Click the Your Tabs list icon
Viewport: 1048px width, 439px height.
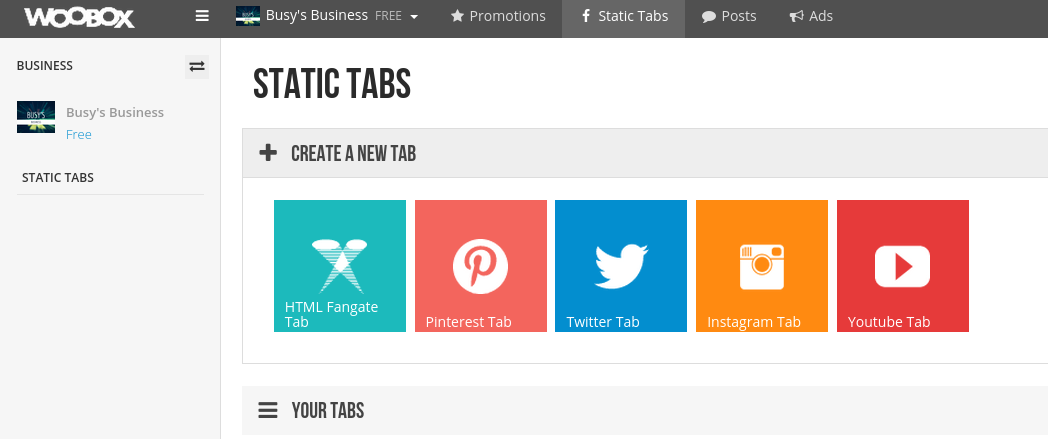click(268, 410)
